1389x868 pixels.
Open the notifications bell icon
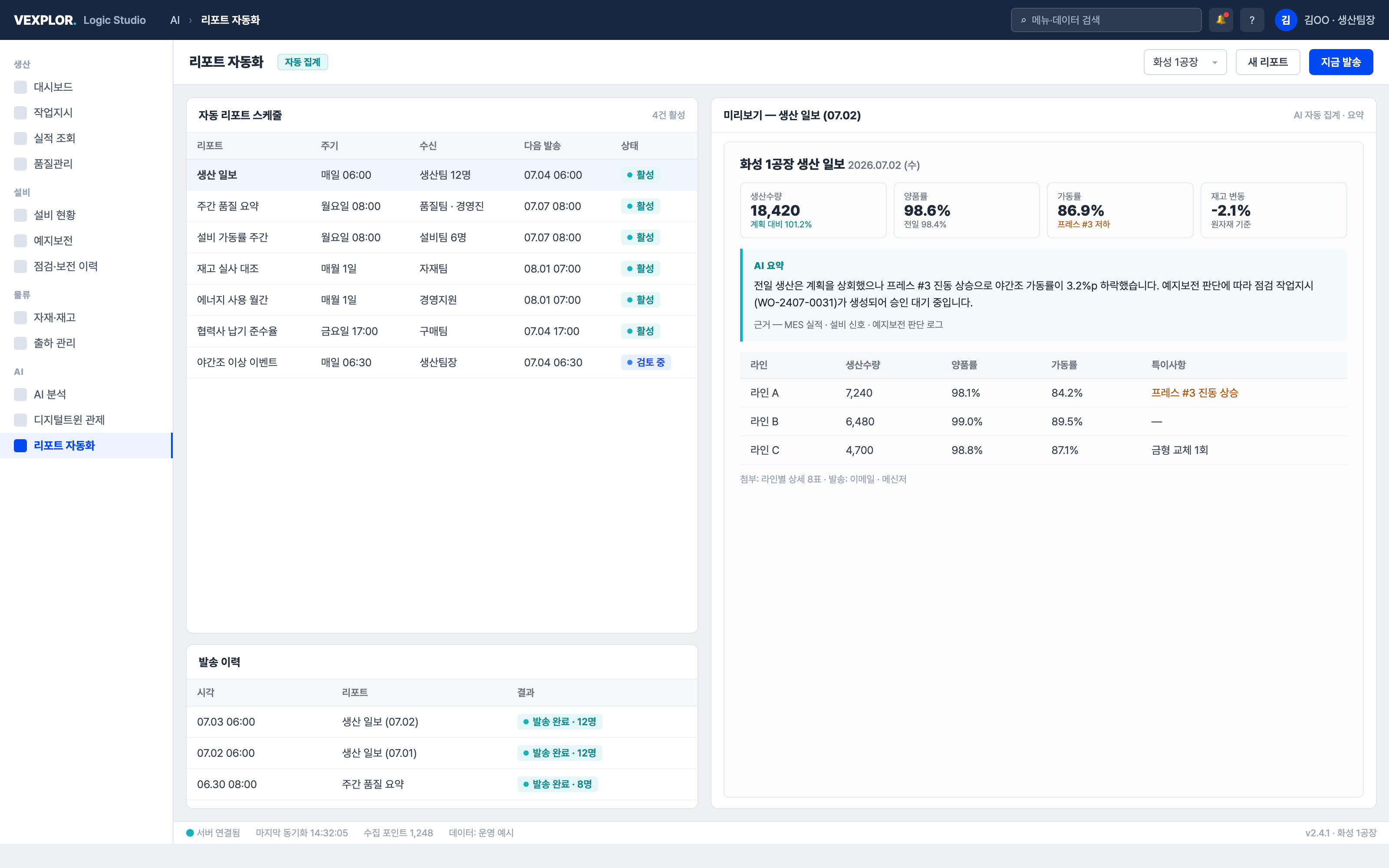pyautogui.click(x=1220, y=20)
